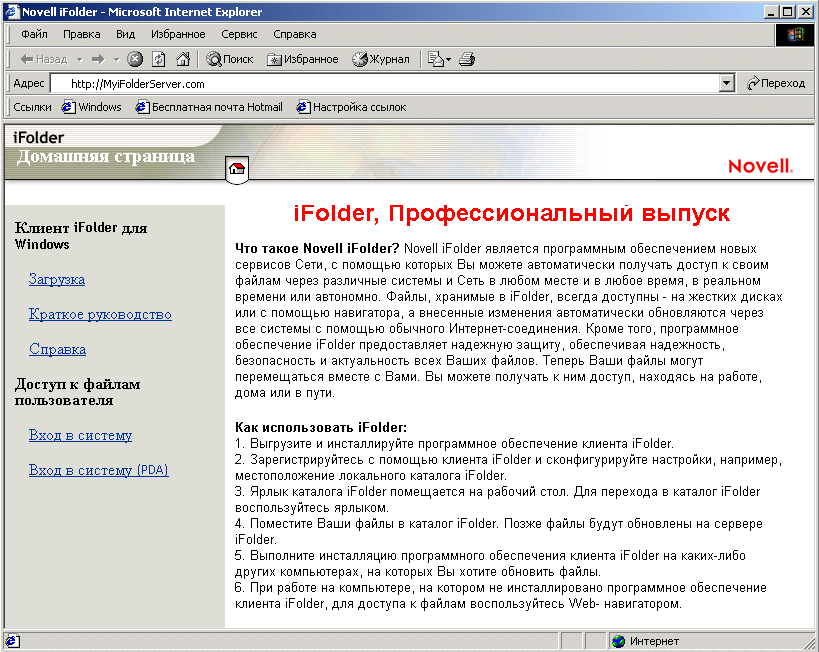Viewport: 819px width, 652px height.
Task: Open the Вид menu
Action: 125,34
